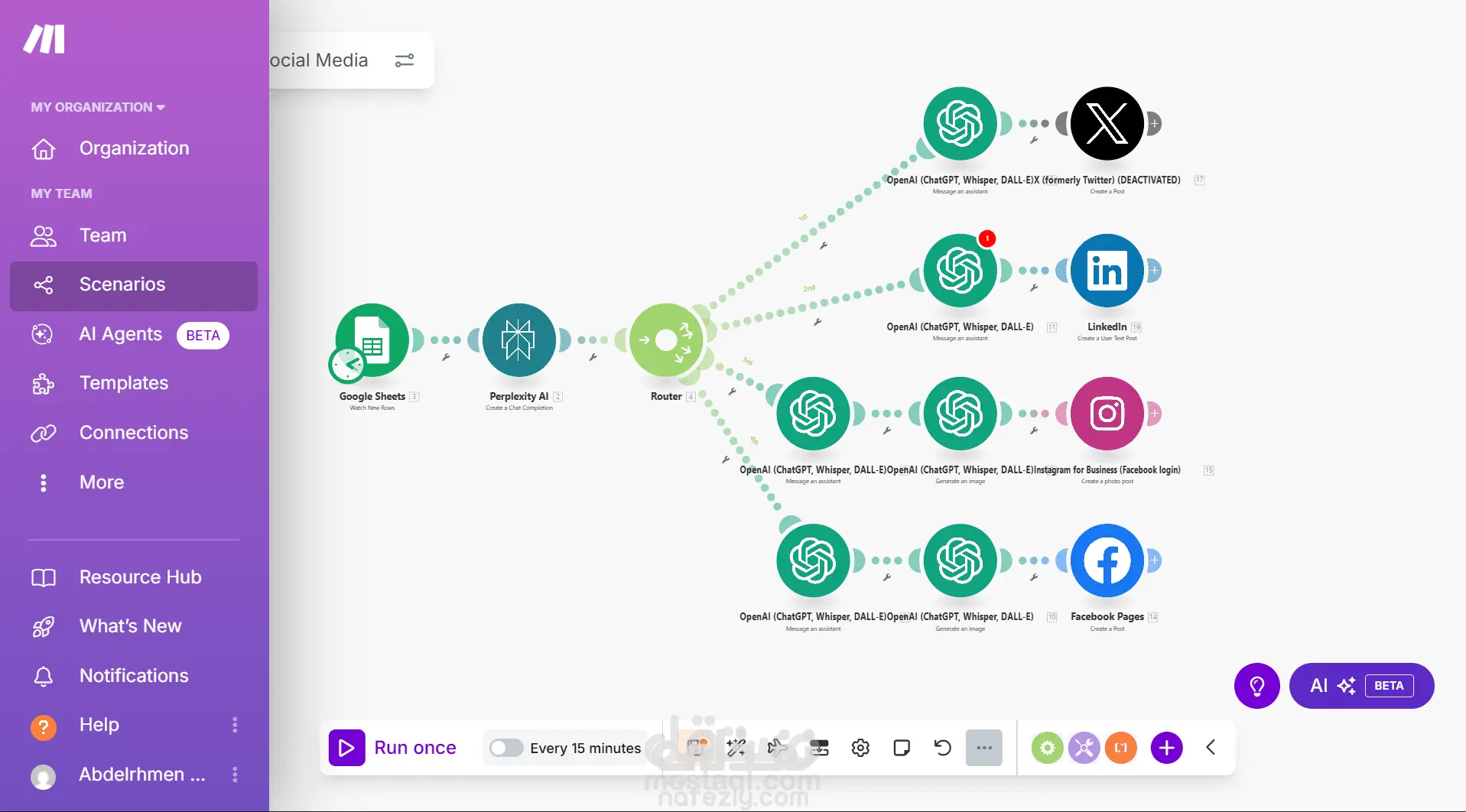Viewport: 1466px width, 812px height.
Task: Open the Perplexity AI module
Action: 519,340
